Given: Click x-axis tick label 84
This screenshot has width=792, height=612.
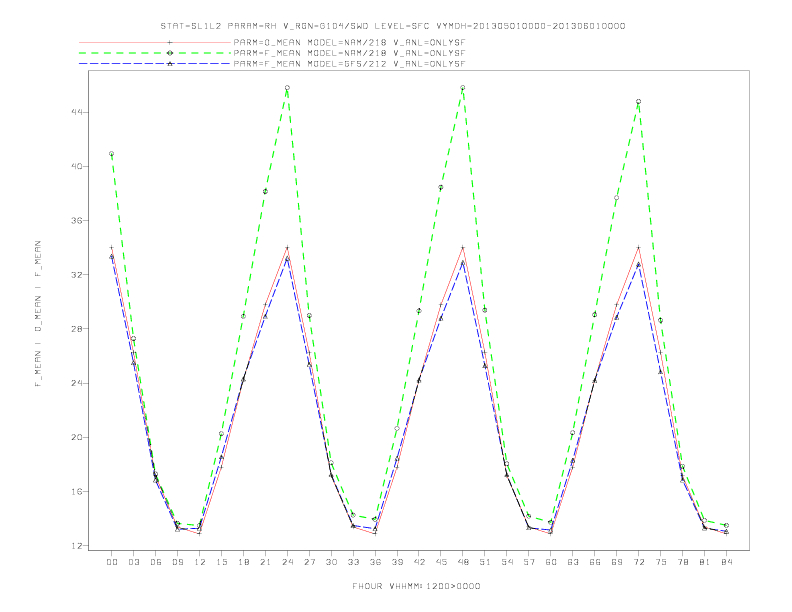Looking at the screenshot, I should click(726, 562).
